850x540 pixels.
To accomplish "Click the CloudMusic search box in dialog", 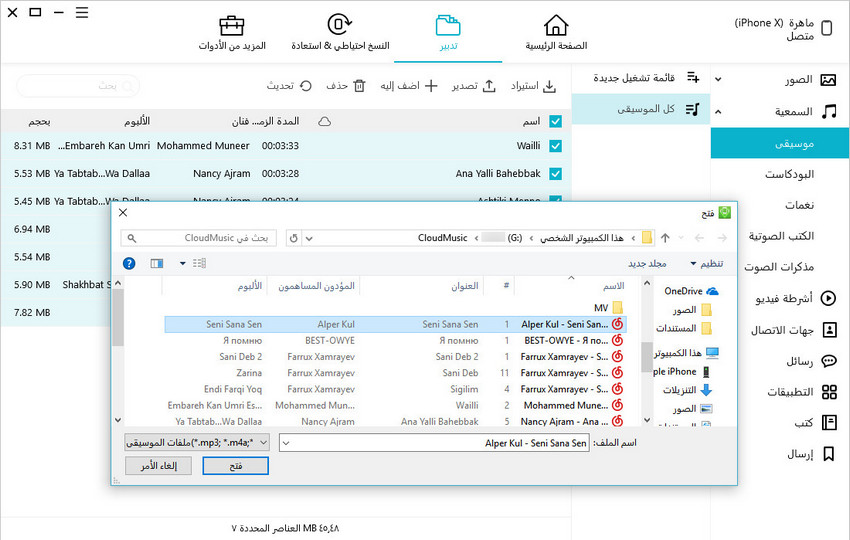I will click(x=198, y=238).
